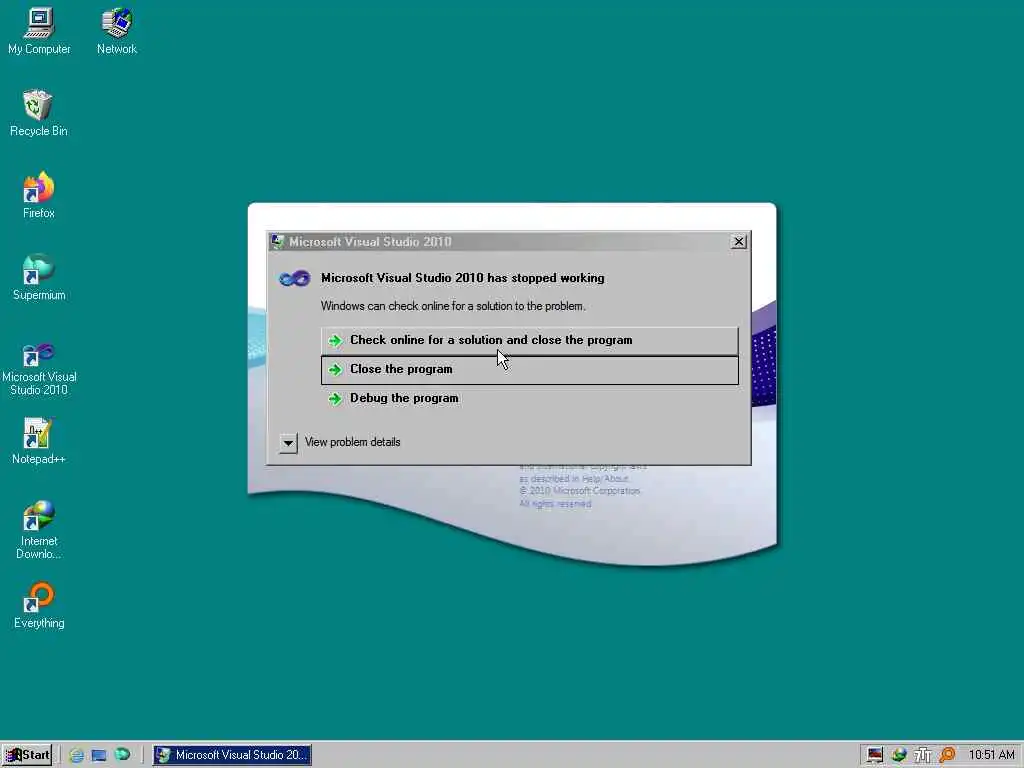Image resolution: width=1024 pixels, height=768 pixels.
Task: Click the monitor icon in the system tray
Action: point(875,755)
